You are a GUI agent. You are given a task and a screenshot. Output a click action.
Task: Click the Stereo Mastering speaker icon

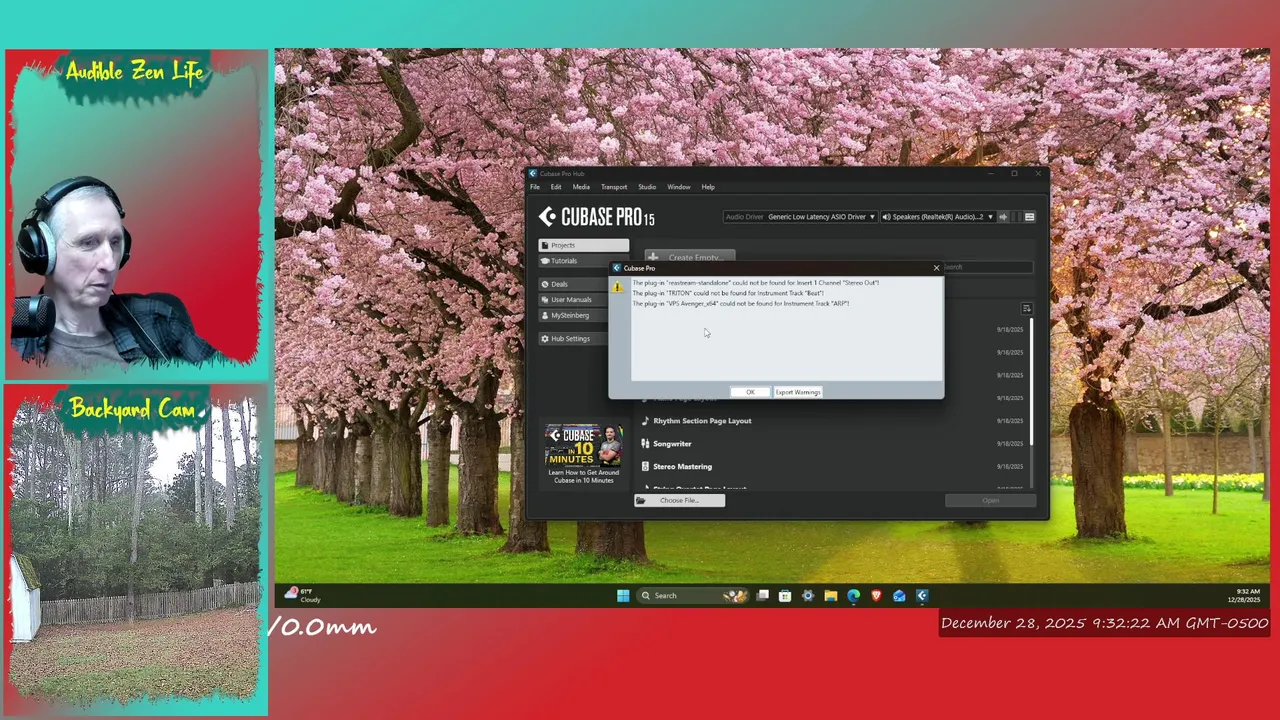pyautogui.click(x=645, y=467)
